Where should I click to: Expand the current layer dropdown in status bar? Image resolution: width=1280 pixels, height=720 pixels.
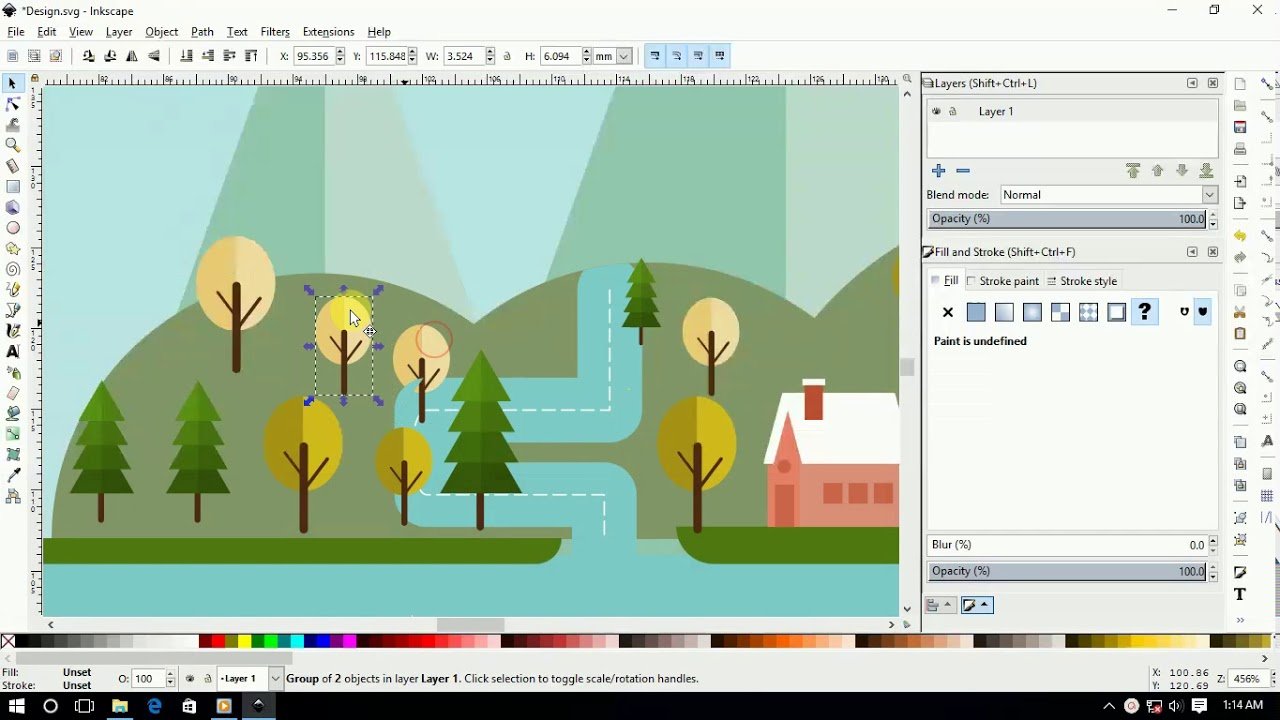(276, 679)
